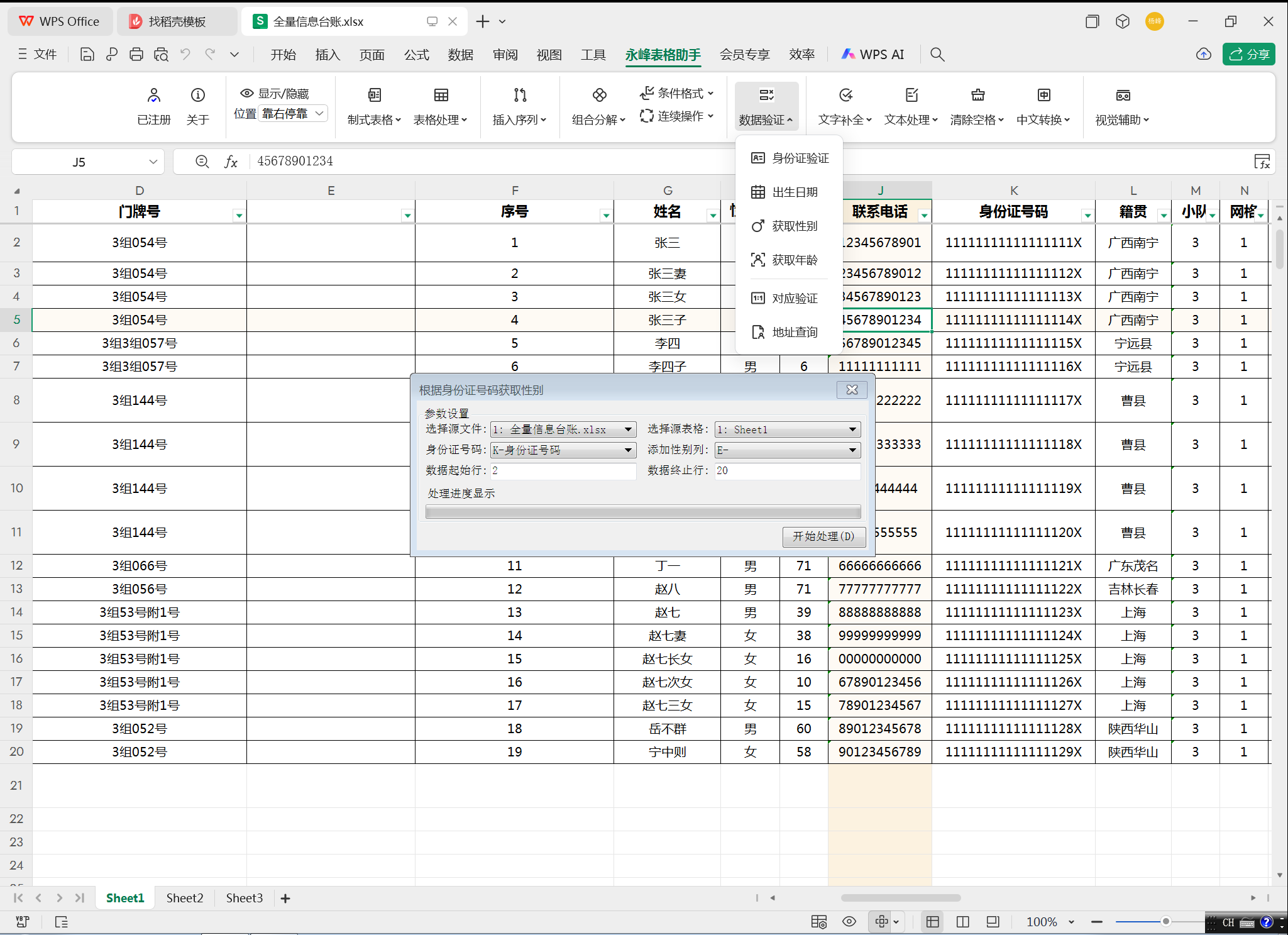Open the 清除空格 tool
1288x935 pixels.
point(977,96)
